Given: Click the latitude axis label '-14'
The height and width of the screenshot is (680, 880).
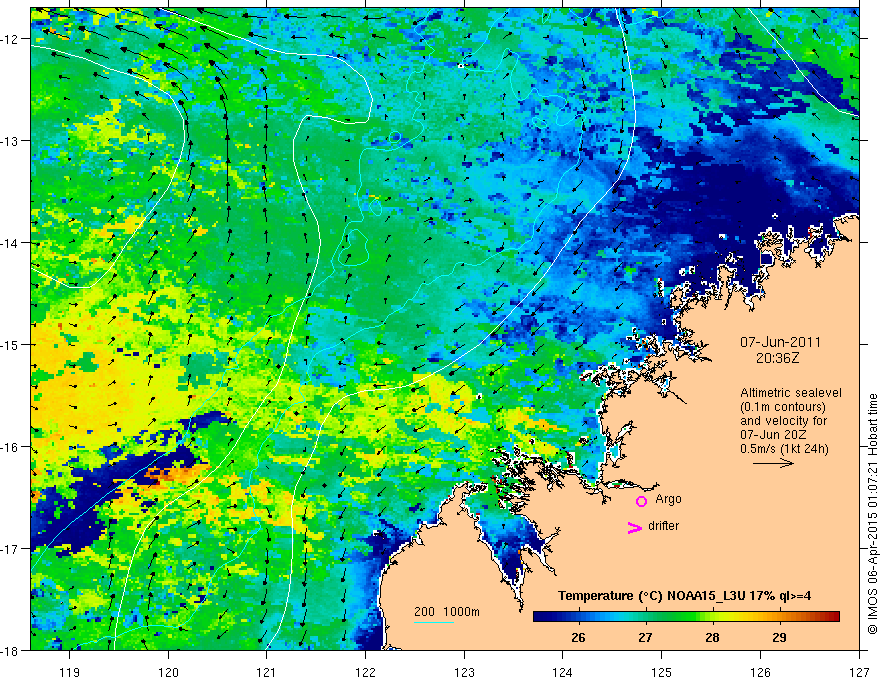Looking at the screenshot, I should point(10,243).
